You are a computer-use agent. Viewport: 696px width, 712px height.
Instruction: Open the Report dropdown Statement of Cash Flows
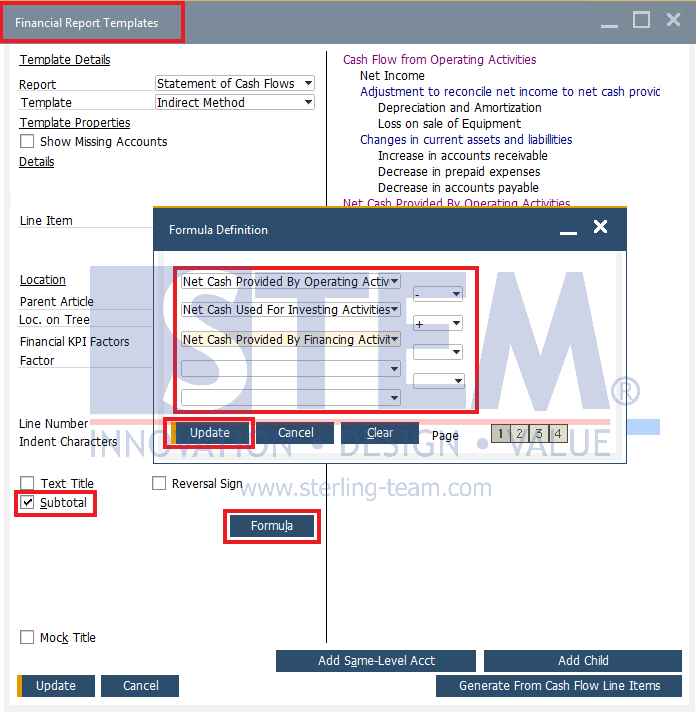[235, 84]
